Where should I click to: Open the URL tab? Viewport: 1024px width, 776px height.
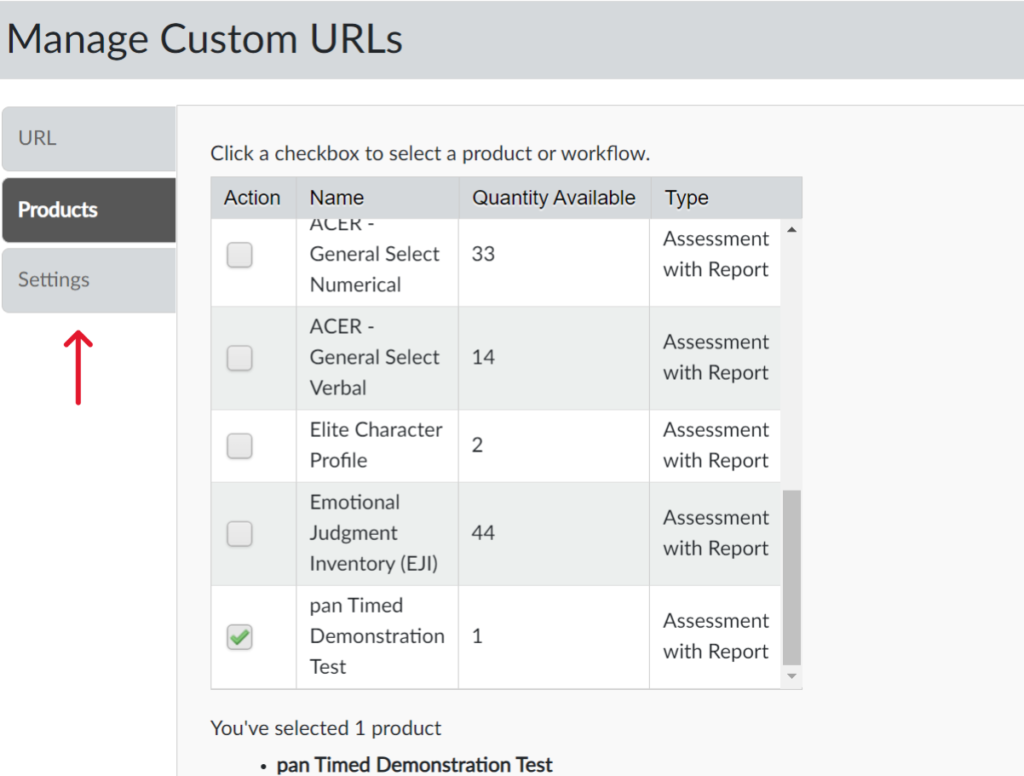point(88,139)
